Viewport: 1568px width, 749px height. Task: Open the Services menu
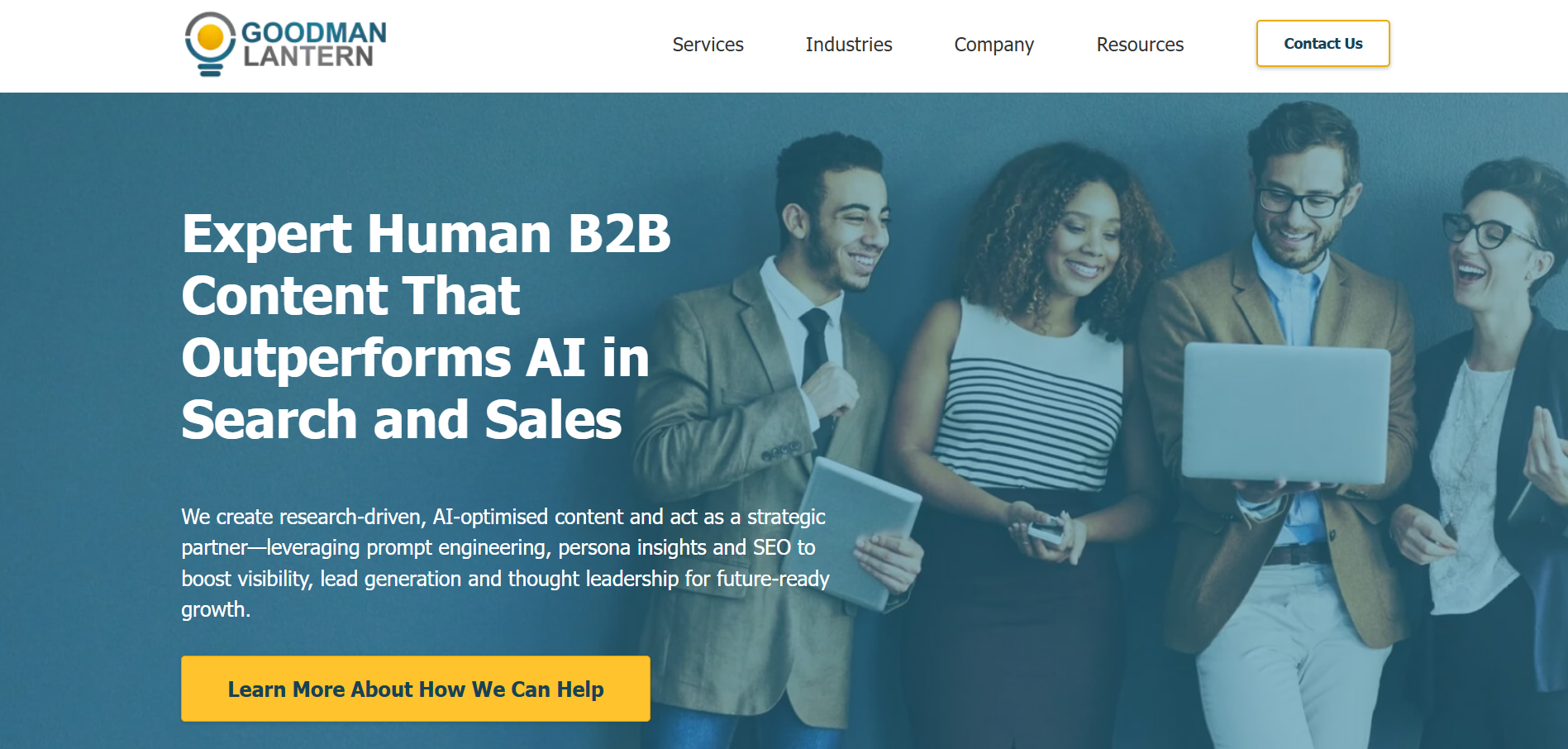[x=708, y=45]
